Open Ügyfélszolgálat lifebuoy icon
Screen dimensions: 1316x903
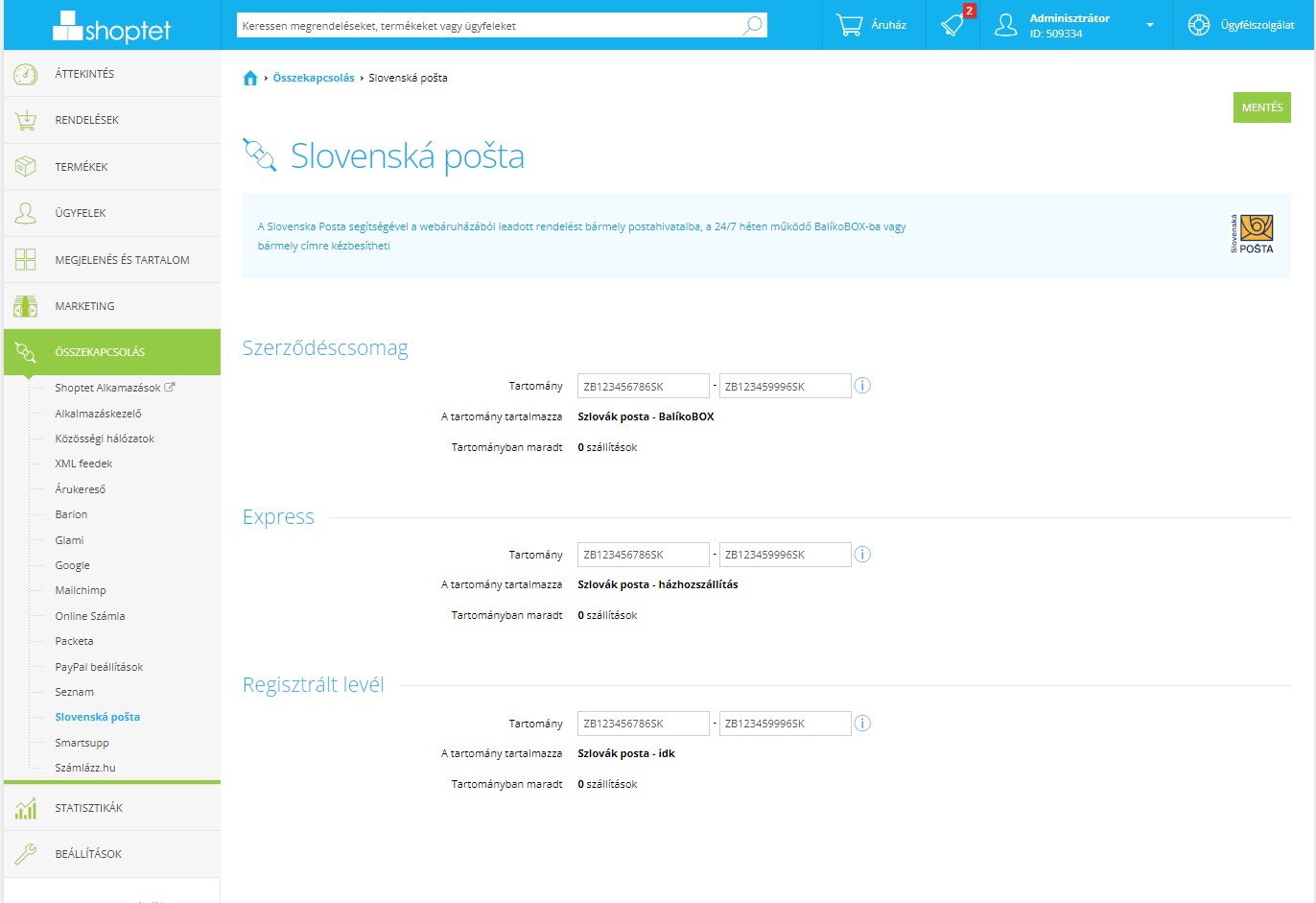coord(1198,25)
